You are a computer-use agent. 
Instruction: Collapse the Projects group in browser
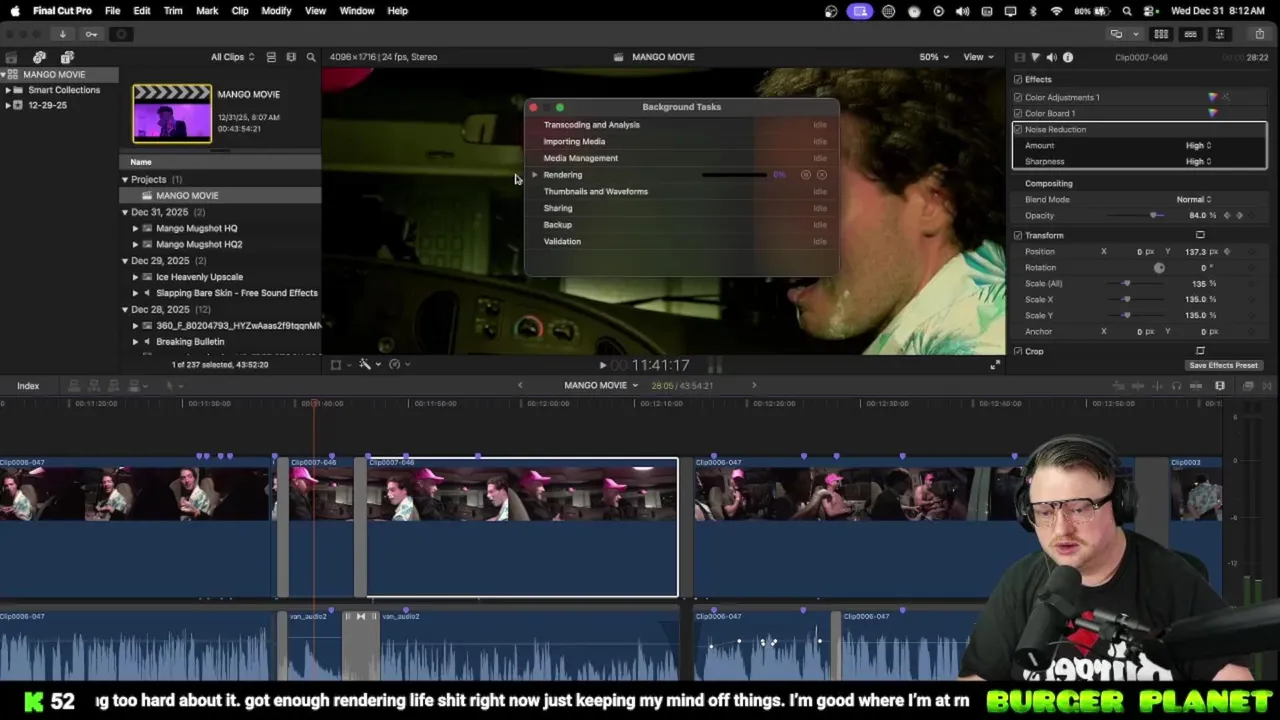click(125, 179)
